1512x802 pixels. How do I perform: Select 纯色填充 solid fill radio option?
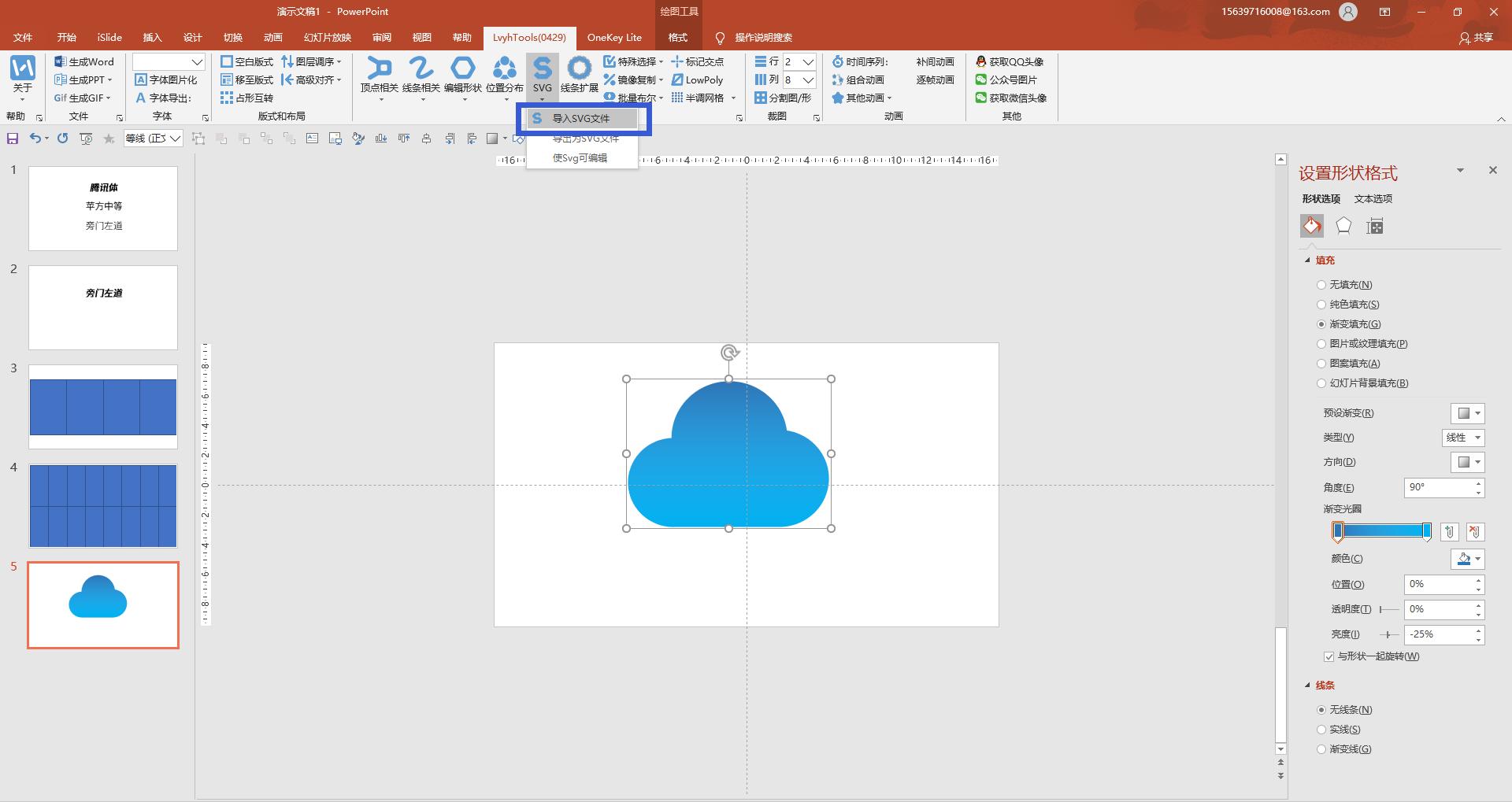[x=1321, y=305]
